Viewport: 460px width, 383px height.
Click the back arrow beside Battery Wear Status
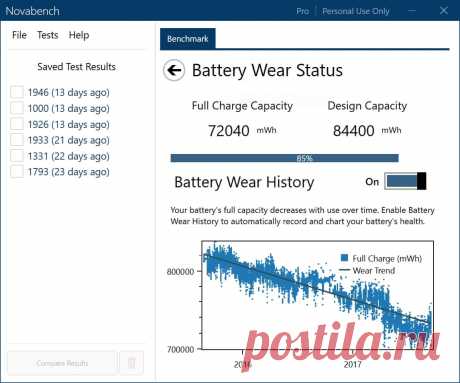pos(174,70)
